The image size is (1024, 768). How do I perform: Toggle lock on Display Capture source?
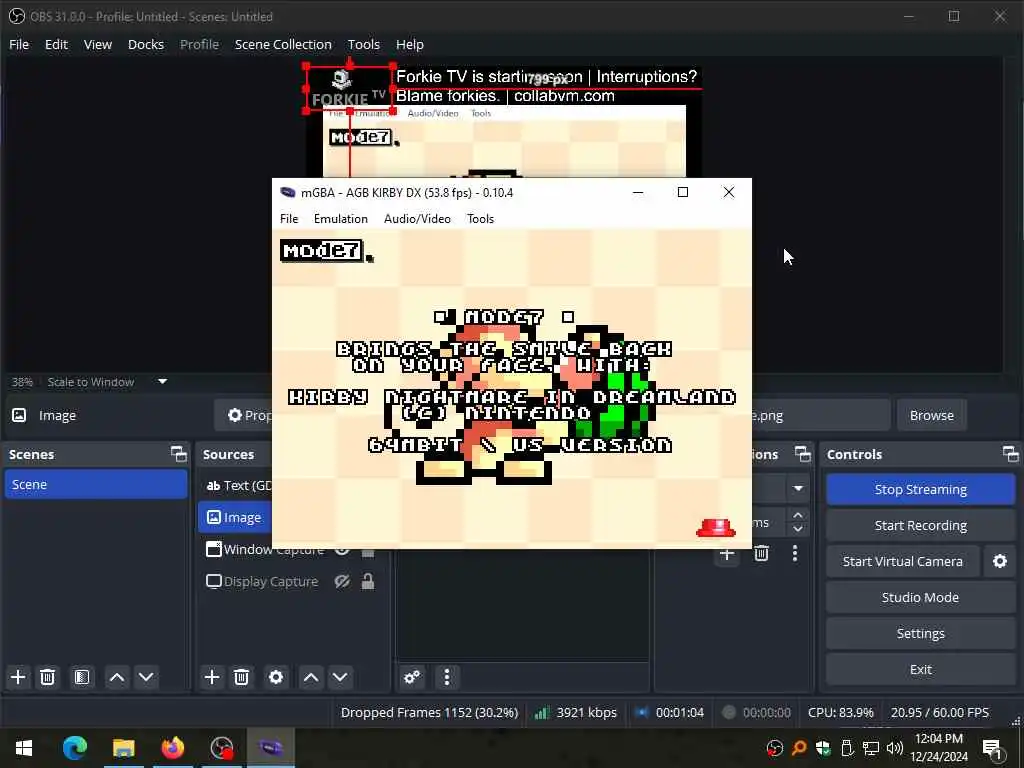click(x=368, y=581)
